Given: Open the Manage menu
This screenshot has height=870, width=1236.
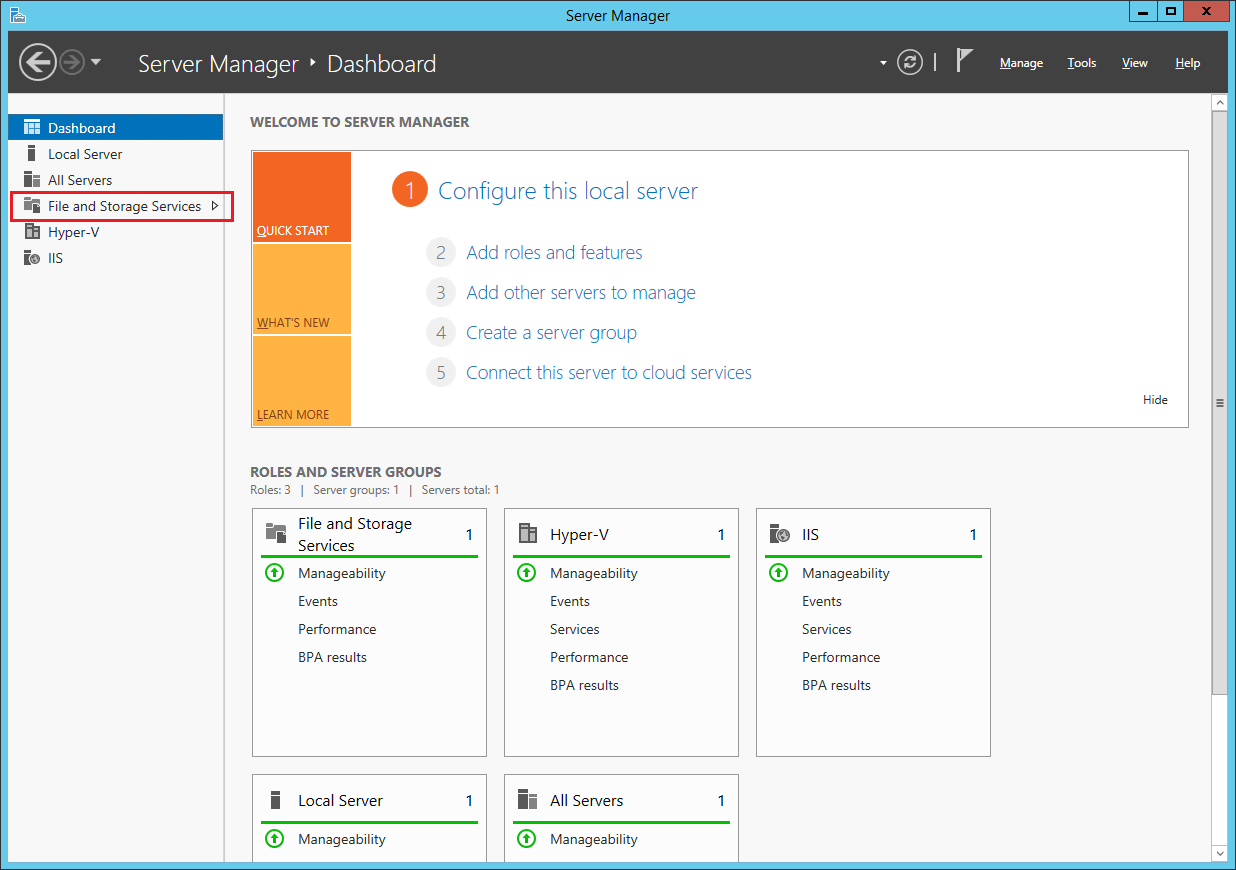Looking at the screenshot, I should (1021, 63).
